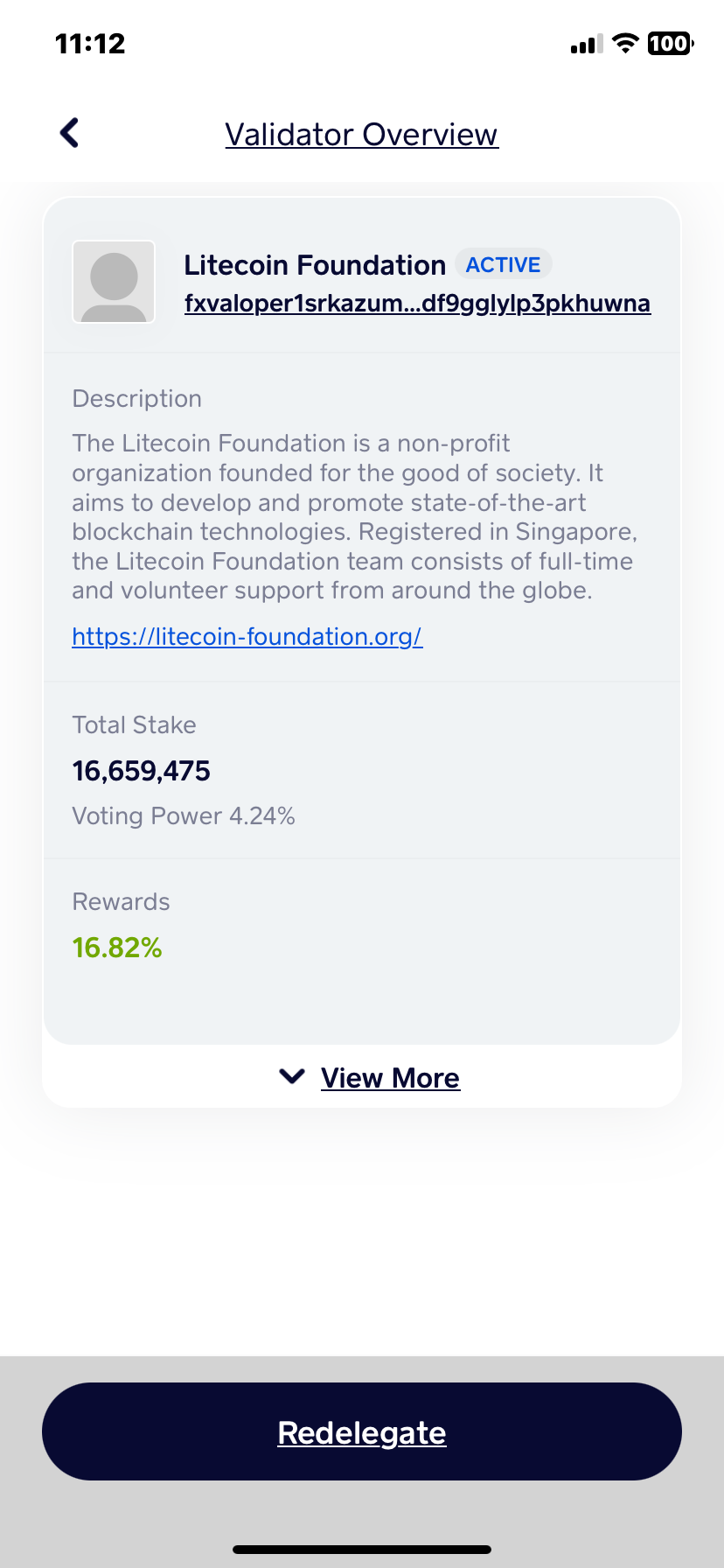Tap the battery indicator icon
The width and height of the screenshot is (724, 1568).
click(671, 43)
